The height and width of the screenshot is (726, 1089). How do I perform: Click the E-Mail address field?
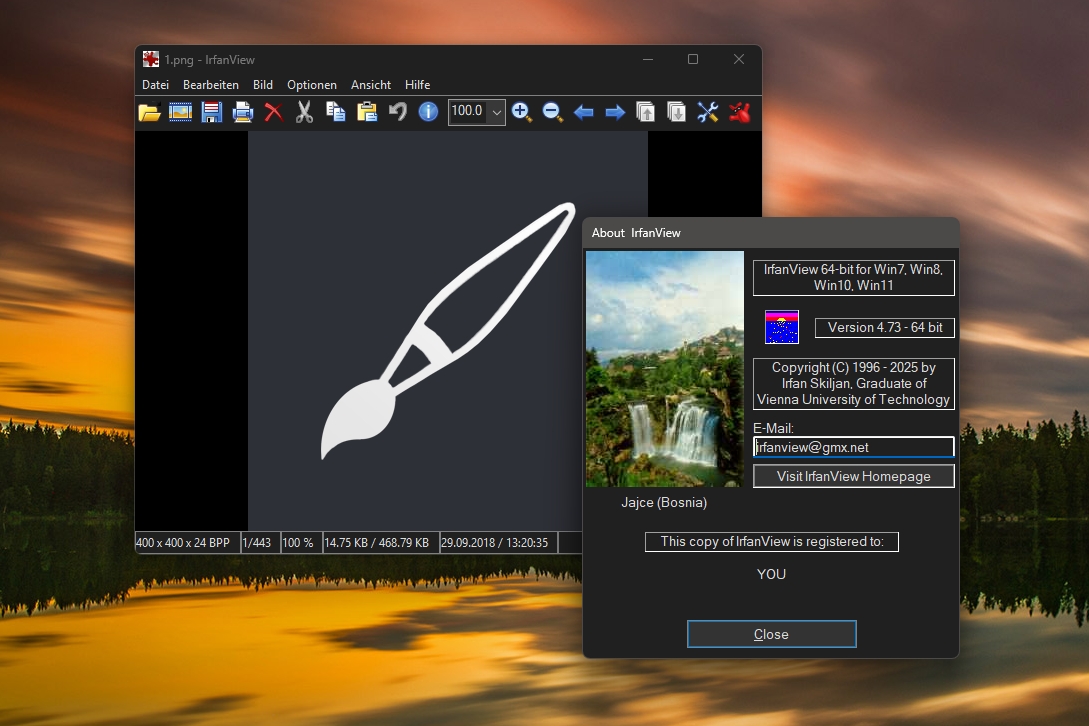853,447
